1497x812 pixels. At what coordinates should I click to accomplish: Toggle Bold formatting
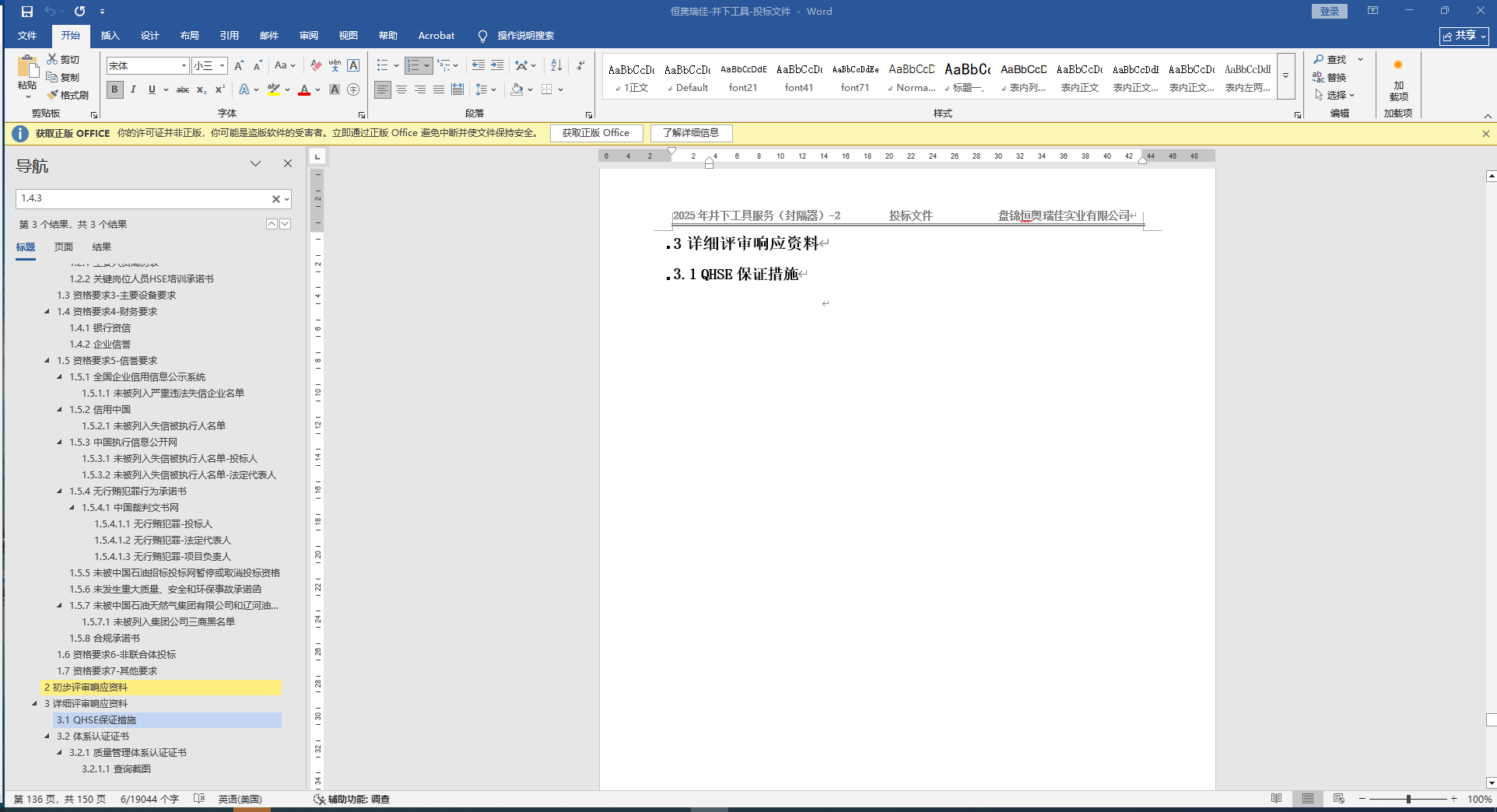point(114,89)
